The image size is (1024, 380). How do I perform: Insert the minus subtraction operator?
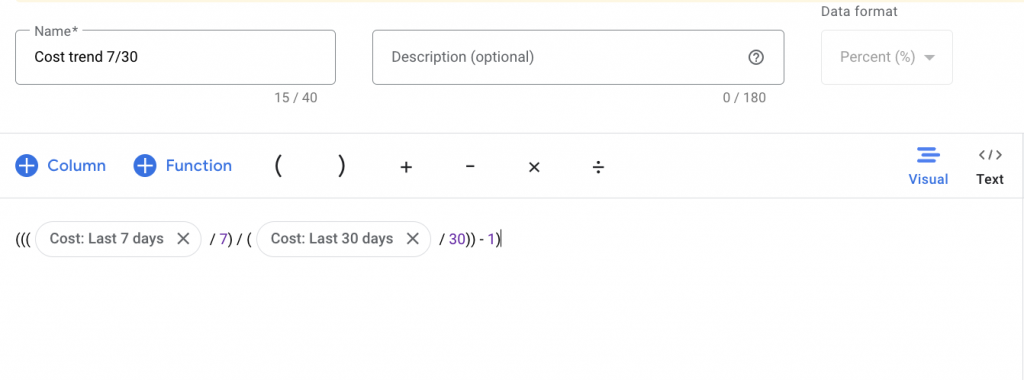(x=470, y=166)
